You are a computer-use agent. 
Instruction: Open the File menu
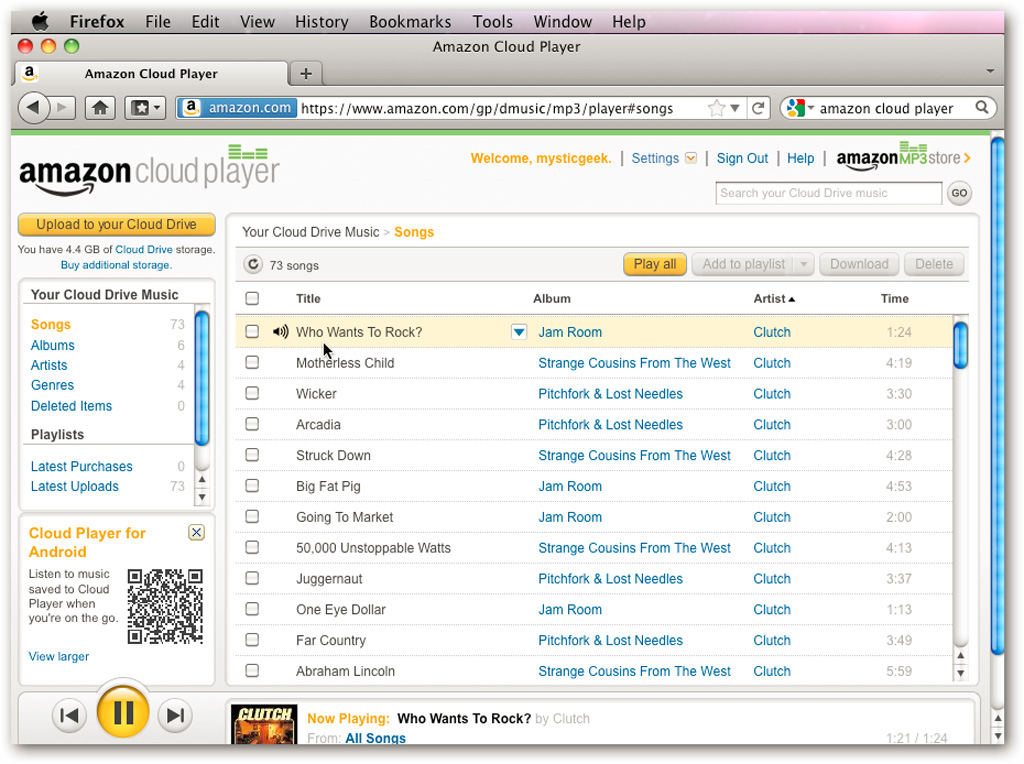[x=158, y=22]
